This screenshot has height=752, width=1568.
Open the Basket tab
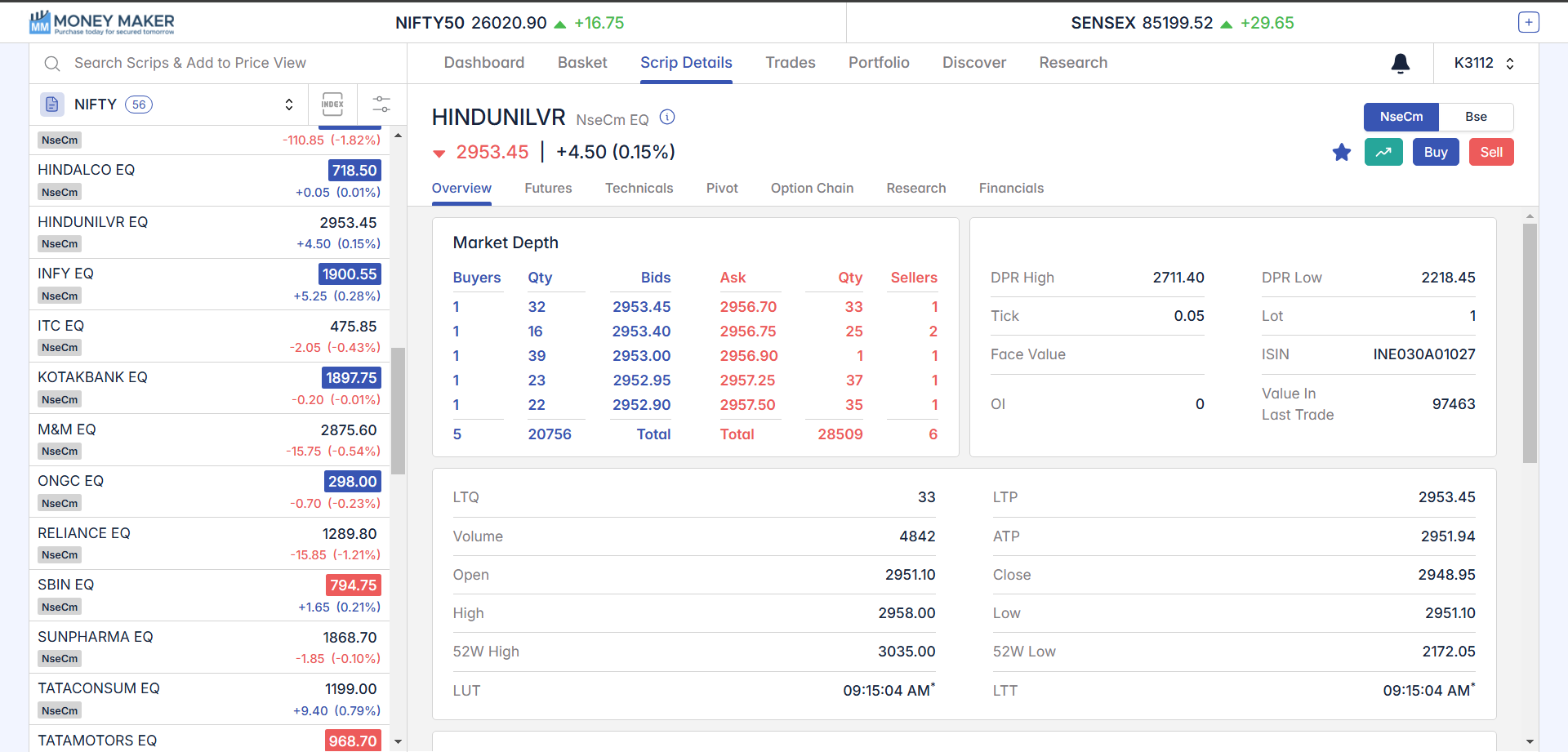(582, 63)
